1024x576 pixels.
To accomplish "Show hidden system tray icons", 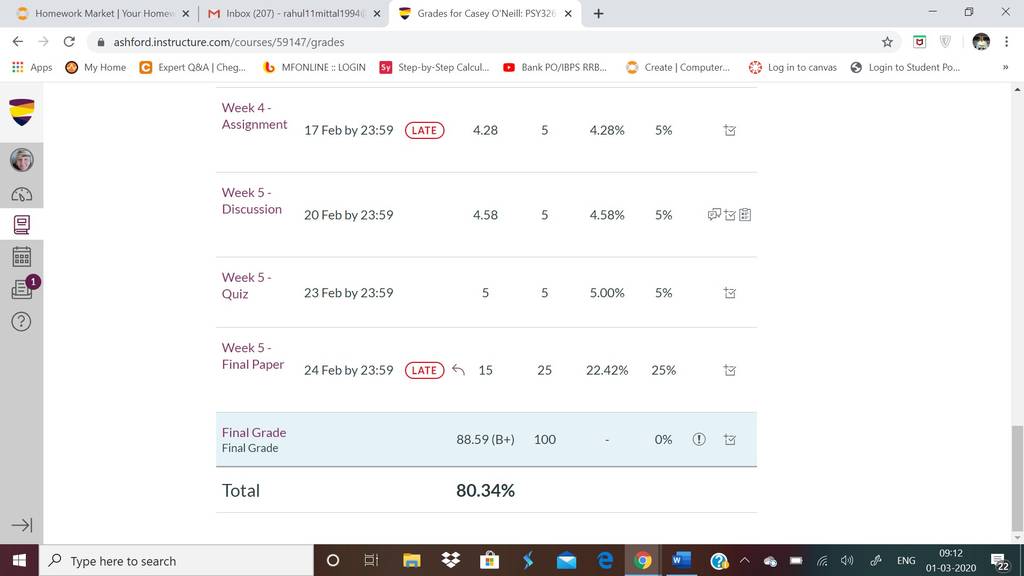I will 744,560.
